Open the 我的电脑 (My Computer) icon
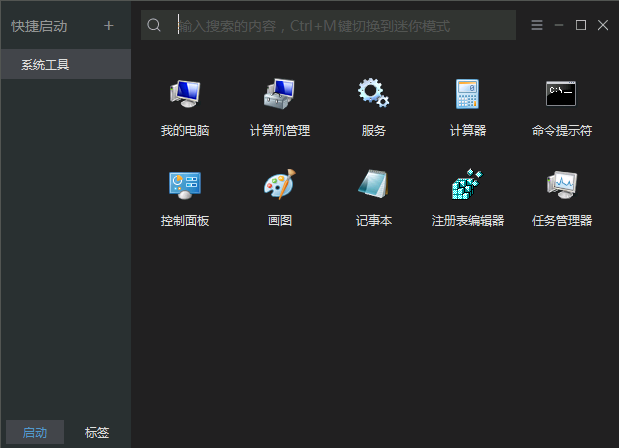The width and height of the screenshot is (619, 448). pyautogui.click(x=185, y=94)
